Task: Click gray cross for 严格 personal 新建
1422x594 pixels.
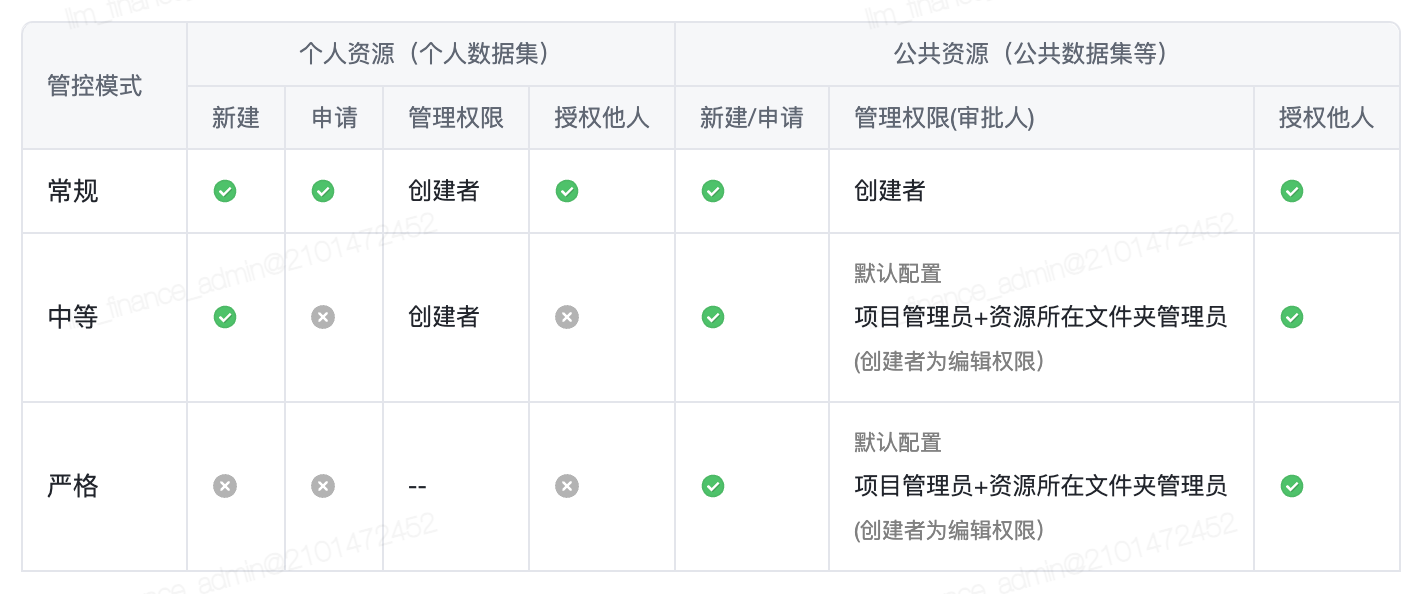Action: 225,486
